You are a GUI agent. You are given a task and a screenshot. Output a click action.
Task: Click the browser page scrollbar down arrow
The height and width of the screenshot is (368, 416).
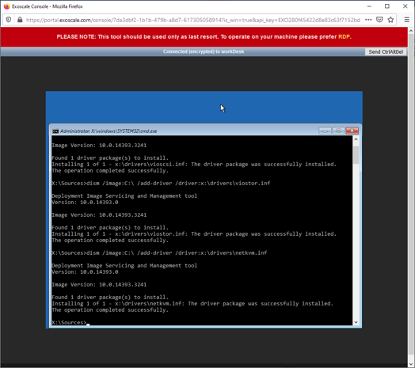[411, 364]
